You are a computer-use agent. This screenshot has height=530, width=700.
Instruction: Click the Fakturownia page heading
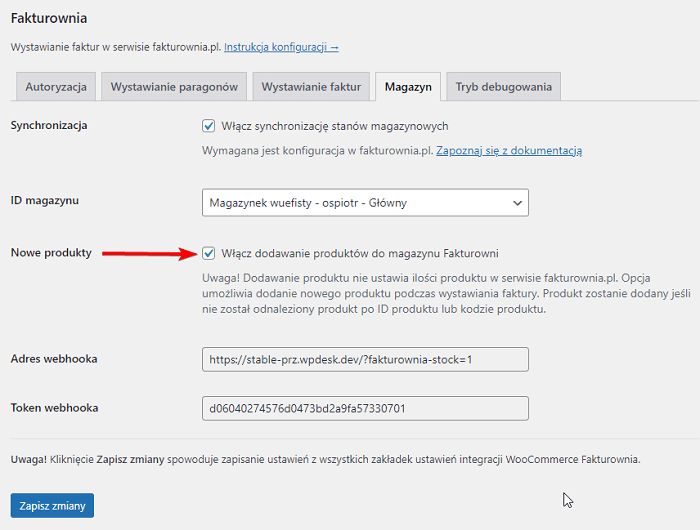(x=49, y=18)
